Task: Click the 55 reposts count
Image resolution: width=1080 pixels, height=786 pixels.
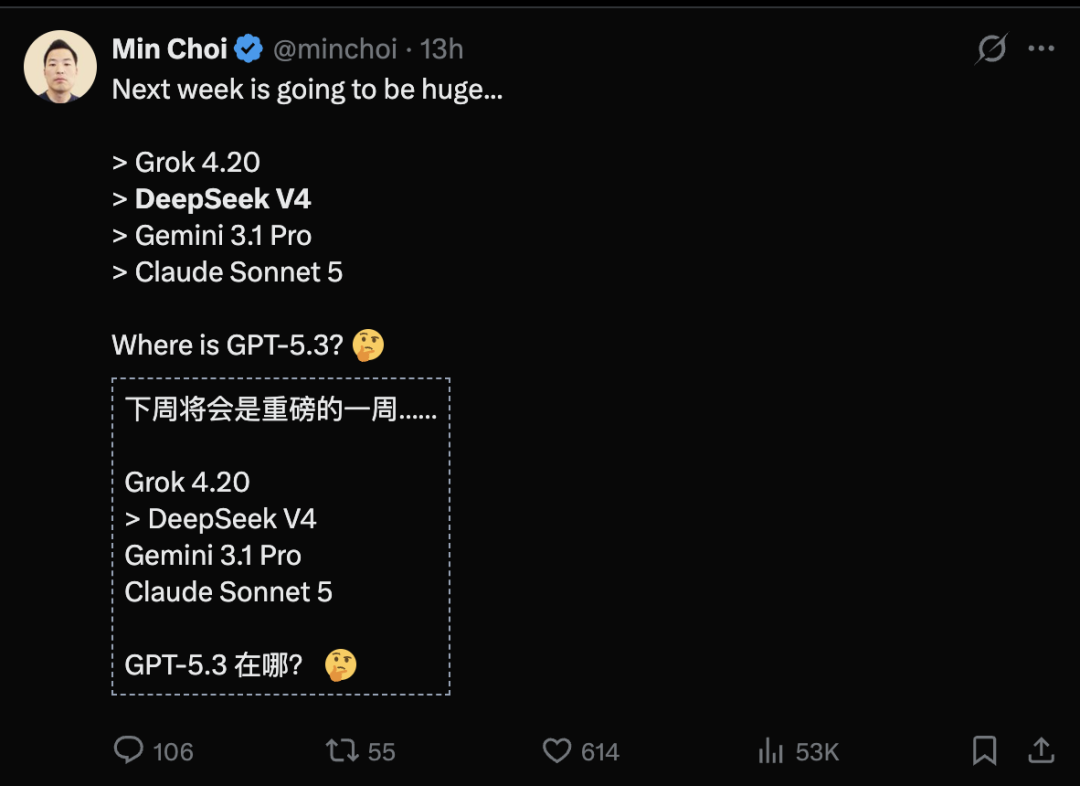Action: (381, 752)
